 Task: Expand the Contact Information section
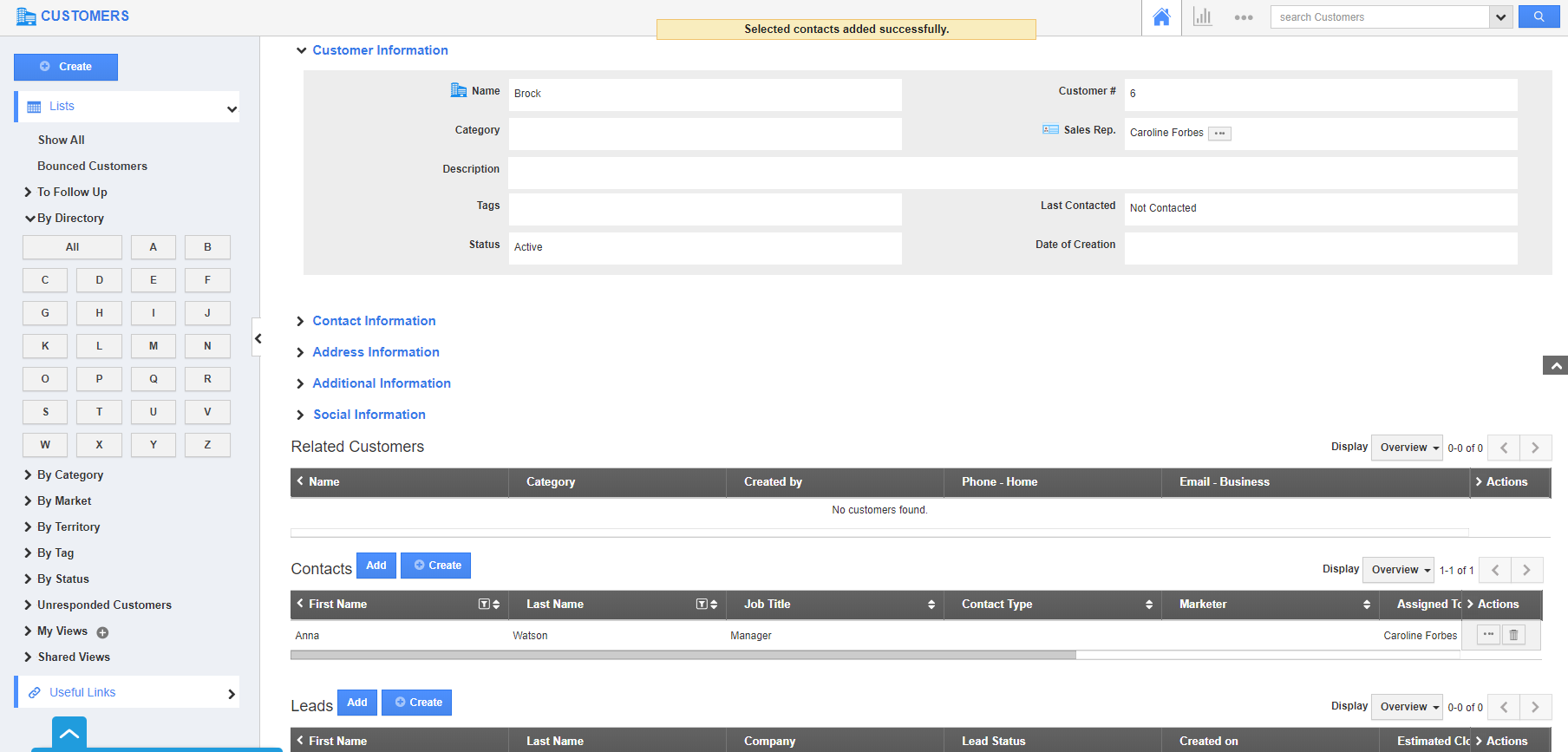point(374,321)
